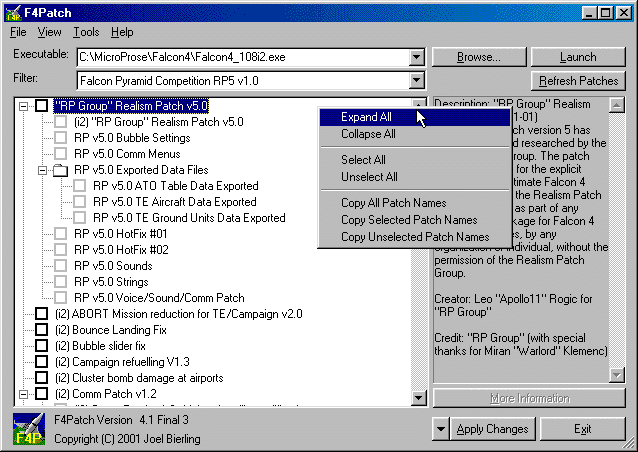Open the Filter combo box dropdown
The height and width of the screenshot is (452, 638).
[416, 80]
